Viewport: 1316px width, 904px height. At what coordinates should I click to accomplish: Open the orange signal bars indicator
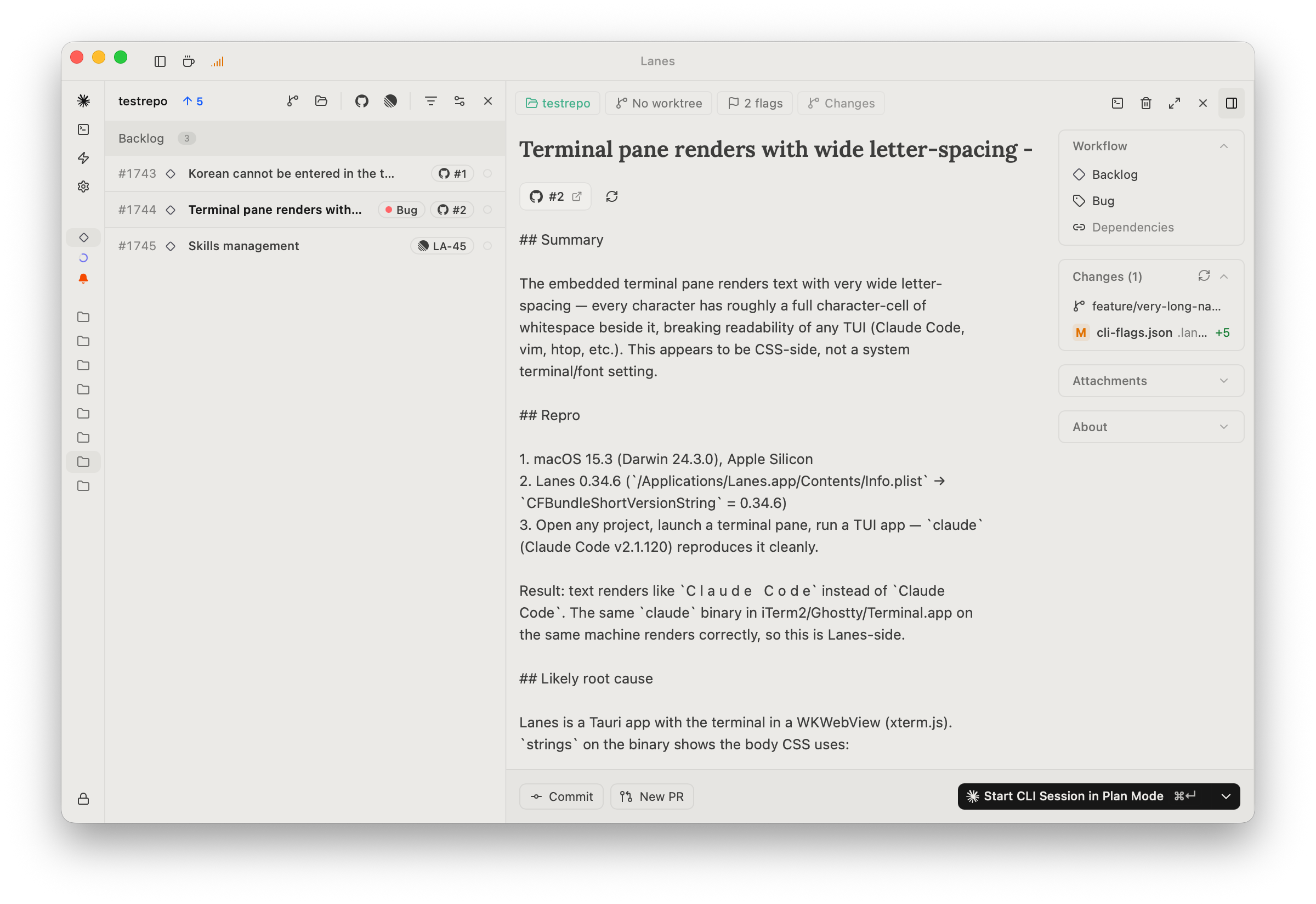(x=218, y=61)
